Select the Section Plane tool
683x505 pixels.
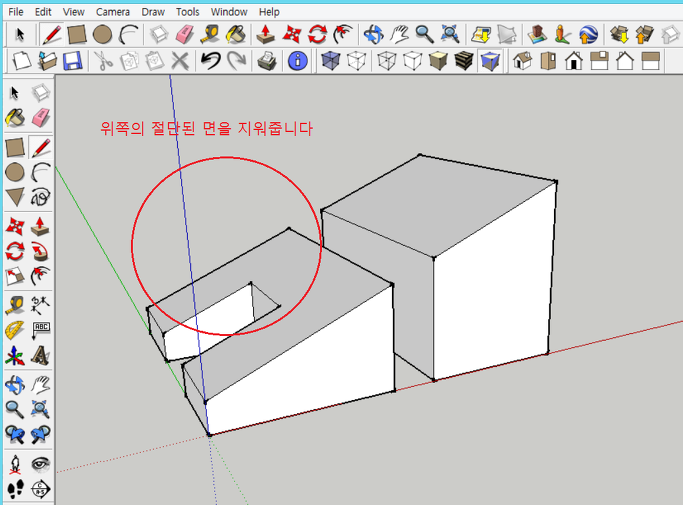pyautogui.click(x=41, y=489)
